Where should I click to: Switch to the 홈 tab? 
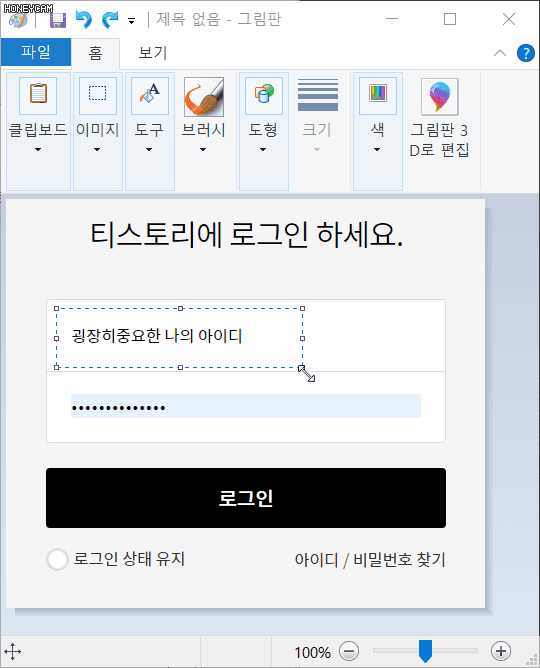tap(95, 53)
